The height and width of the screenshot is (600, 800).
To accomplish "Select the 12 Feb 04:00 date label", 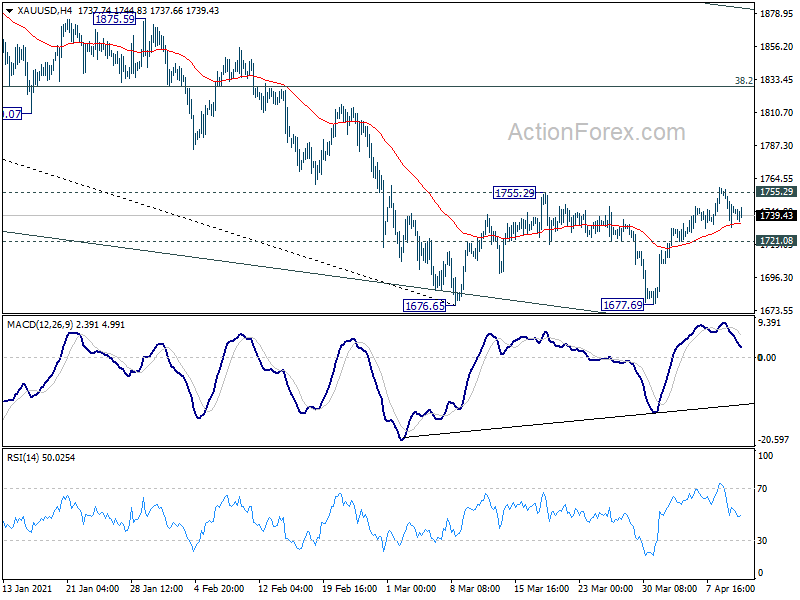I will coord(285,588).
